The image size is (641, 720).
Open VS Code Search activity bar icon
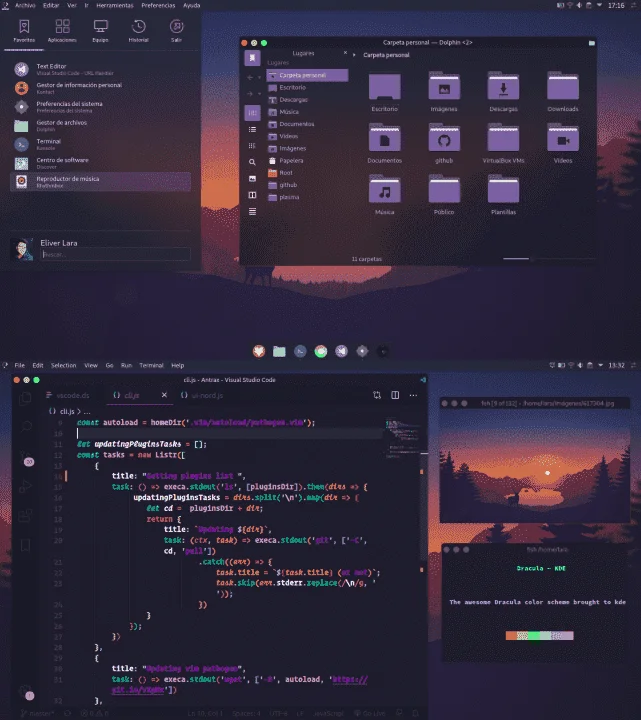pyautogui.click(x=26, y=427)
